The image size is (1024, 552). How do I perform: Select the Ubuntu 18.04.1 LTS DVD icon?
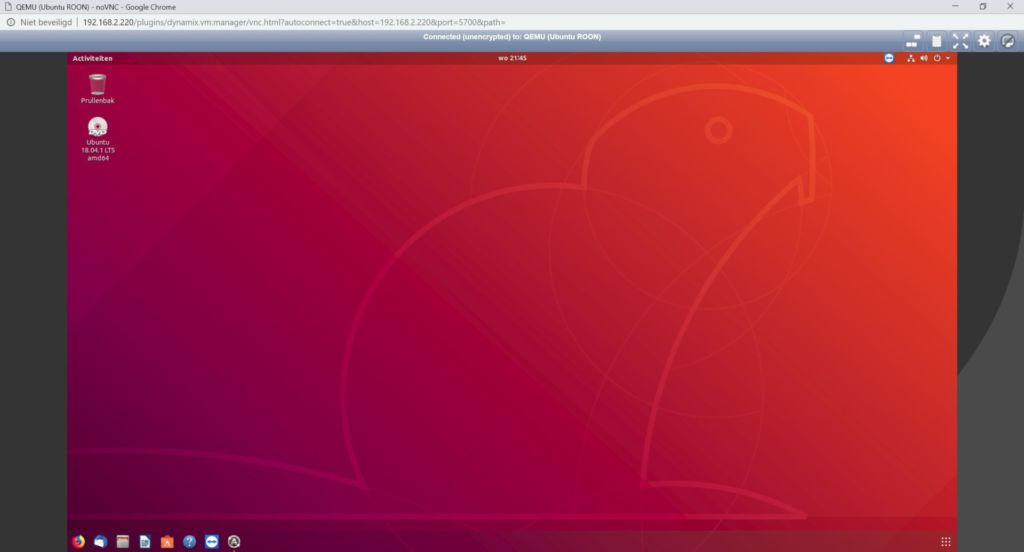[x=98, y=138]
